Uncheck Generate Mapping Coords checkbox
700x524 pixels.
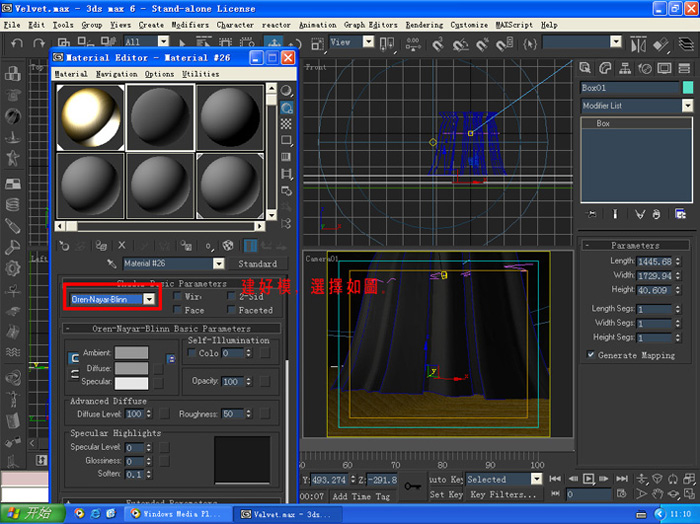[x=591, y=355]
